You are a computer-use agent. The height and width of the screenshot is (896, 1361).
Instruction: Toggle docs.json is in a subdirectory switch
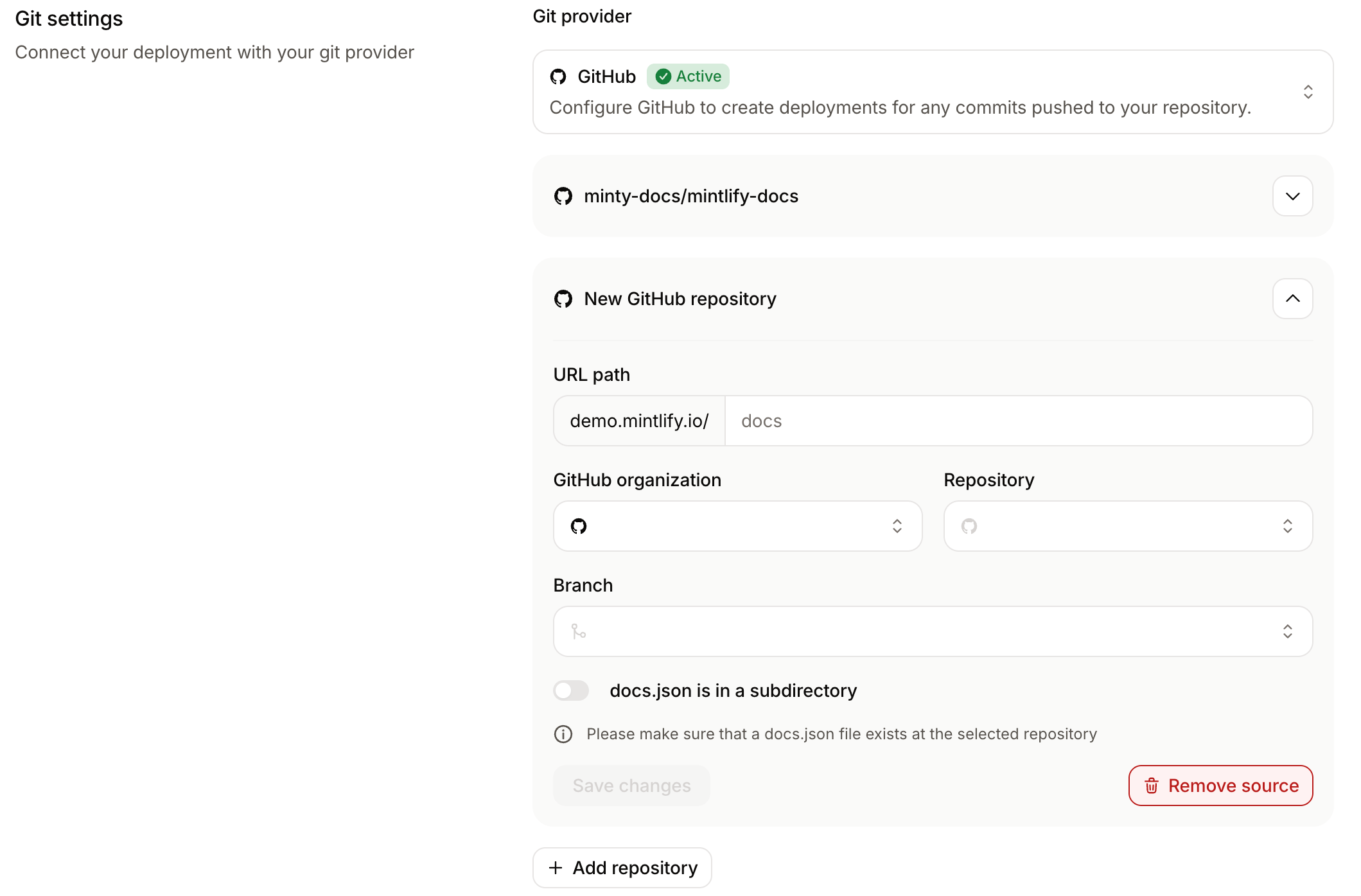[571, 690]
